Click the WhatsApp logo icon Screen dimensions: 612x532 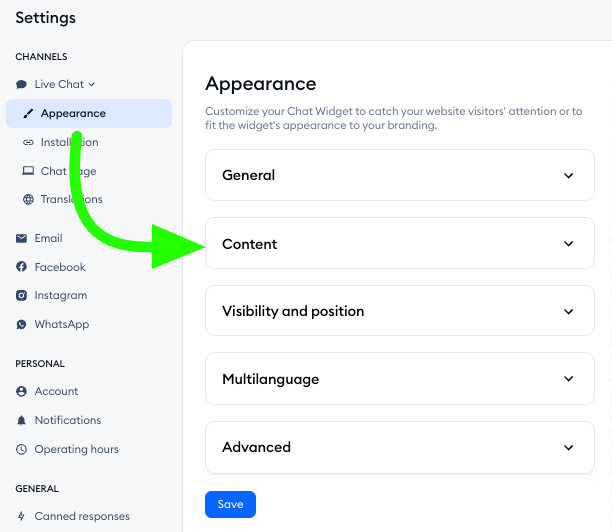[21, 325]
